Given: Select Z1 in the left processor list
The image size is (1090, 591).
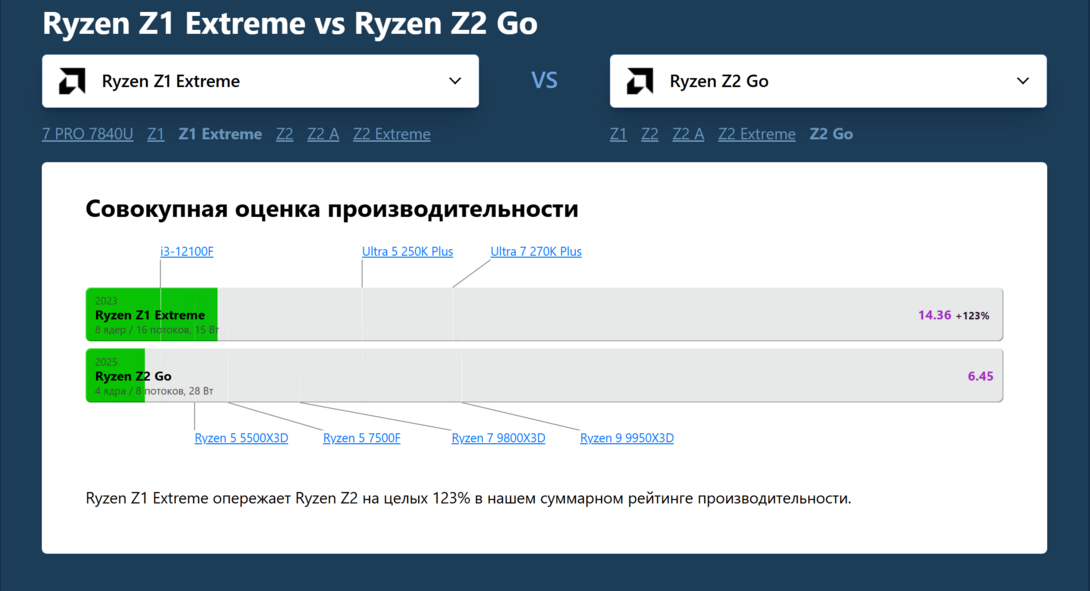Looking at the screenshot, I should click(x=156, y=134).
